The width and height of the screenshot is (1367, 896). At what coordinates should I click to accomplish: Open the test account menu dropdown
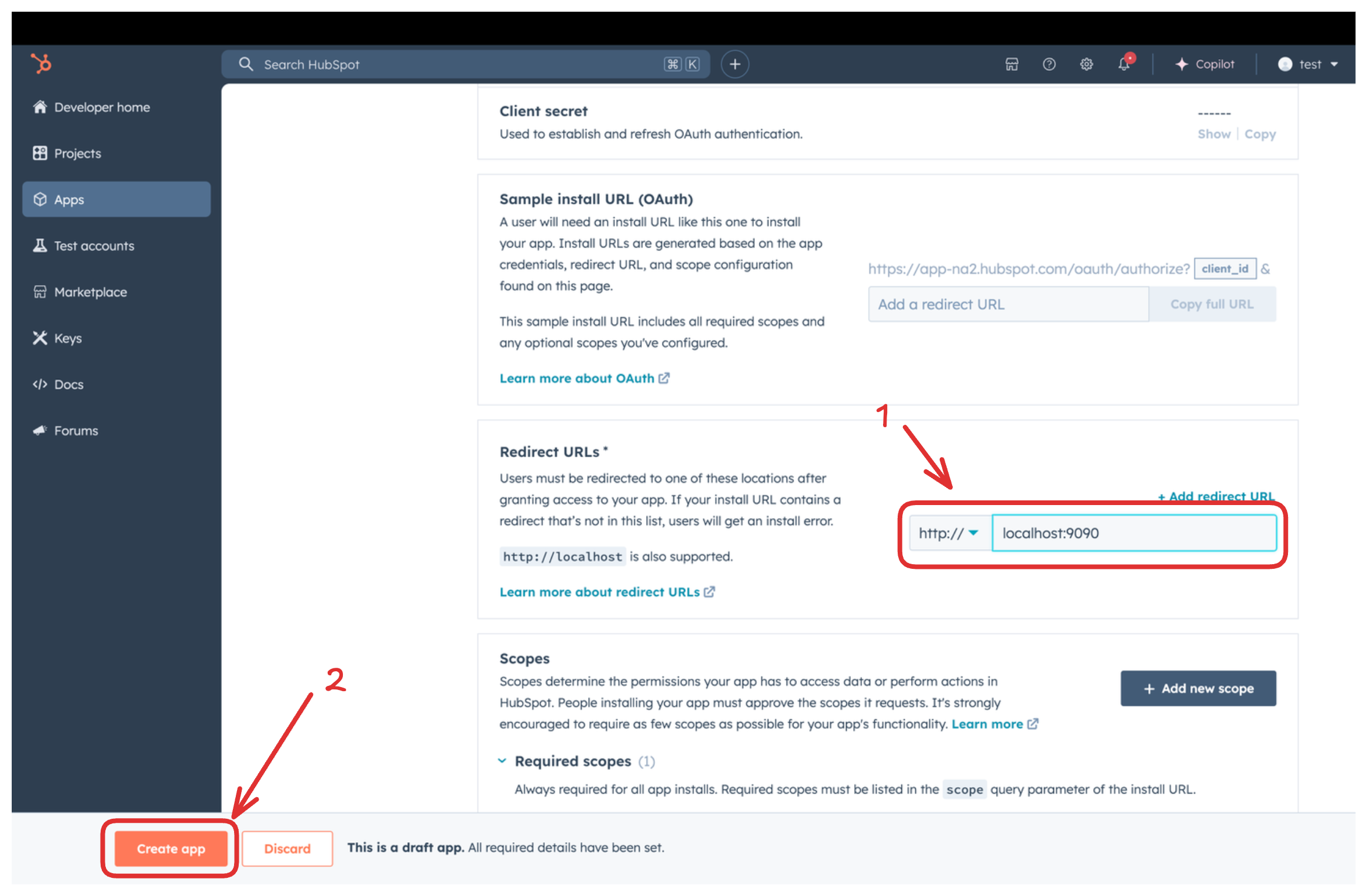pyautogui.click(x=1308, y=64)
